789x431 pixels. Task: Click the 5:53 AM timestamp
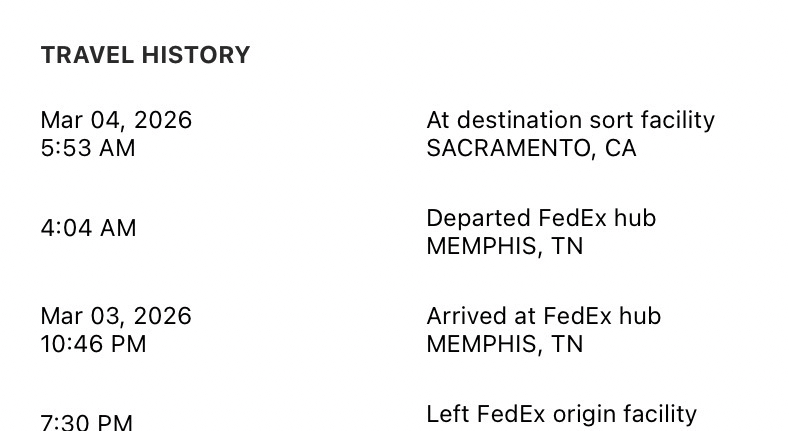coord(87,148)
